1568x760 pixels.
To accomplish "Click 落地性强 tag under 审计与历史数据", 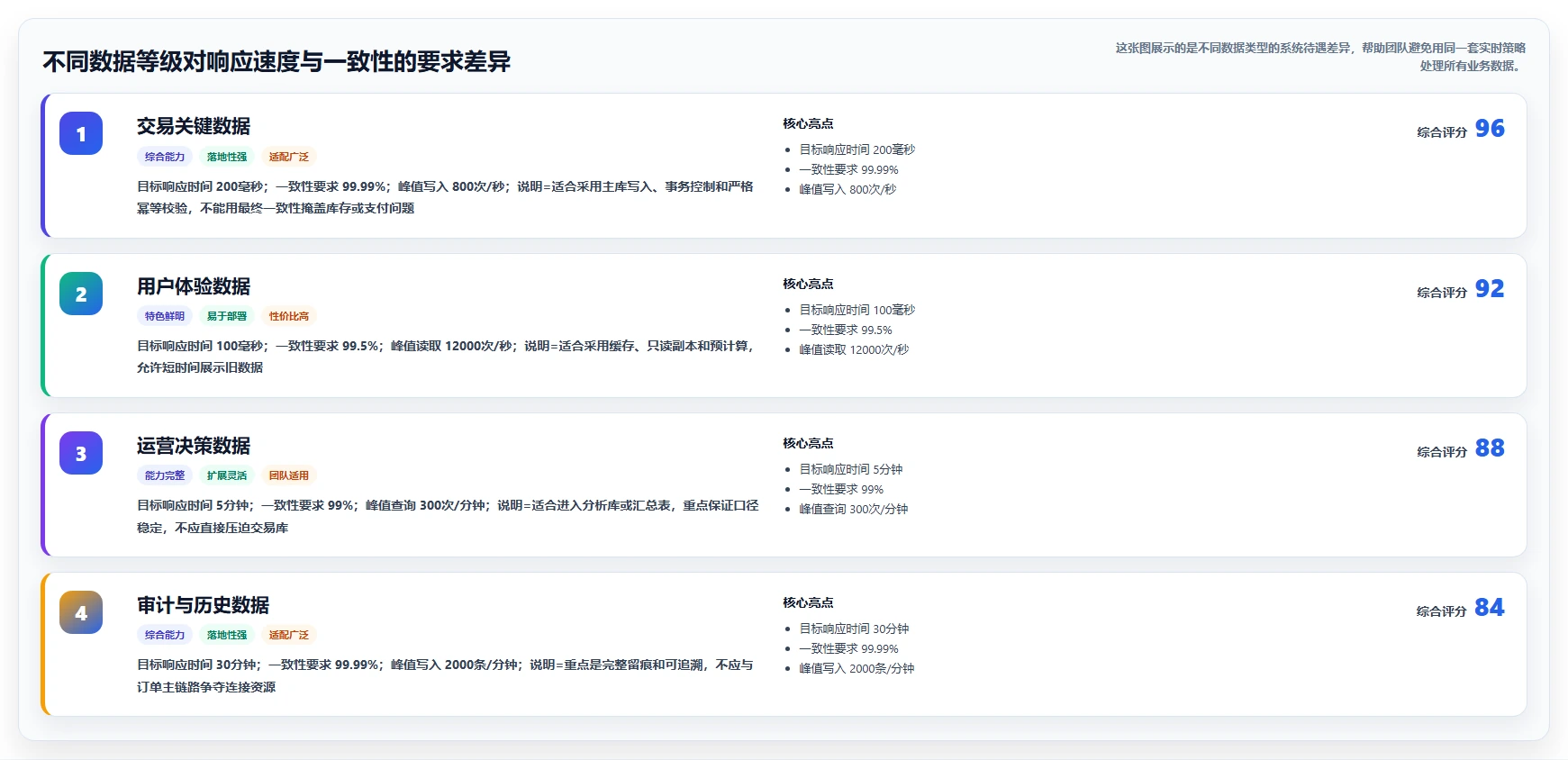I will click(227, 635).
